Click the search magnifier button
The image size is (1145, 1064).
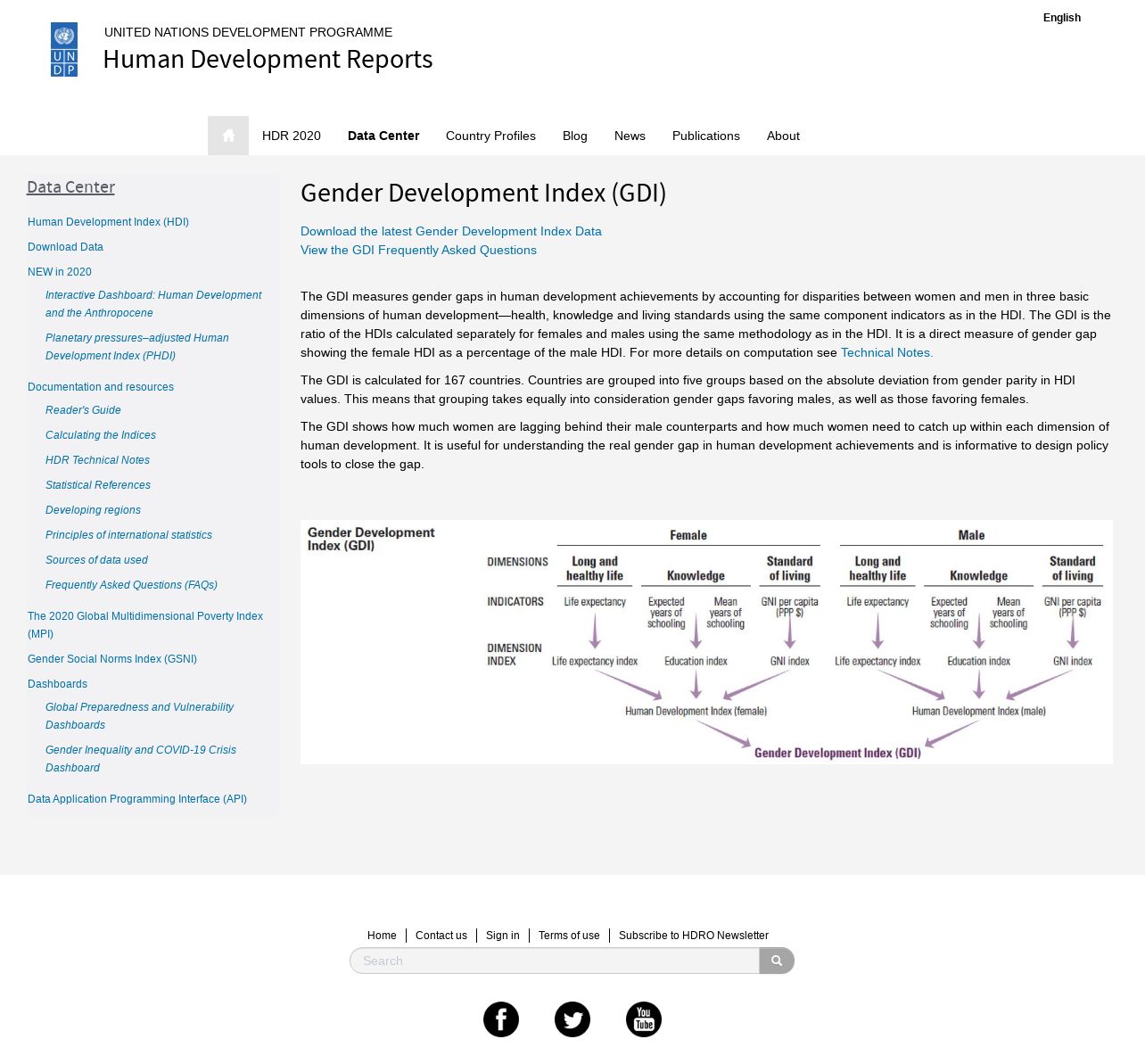coord(777,961)
